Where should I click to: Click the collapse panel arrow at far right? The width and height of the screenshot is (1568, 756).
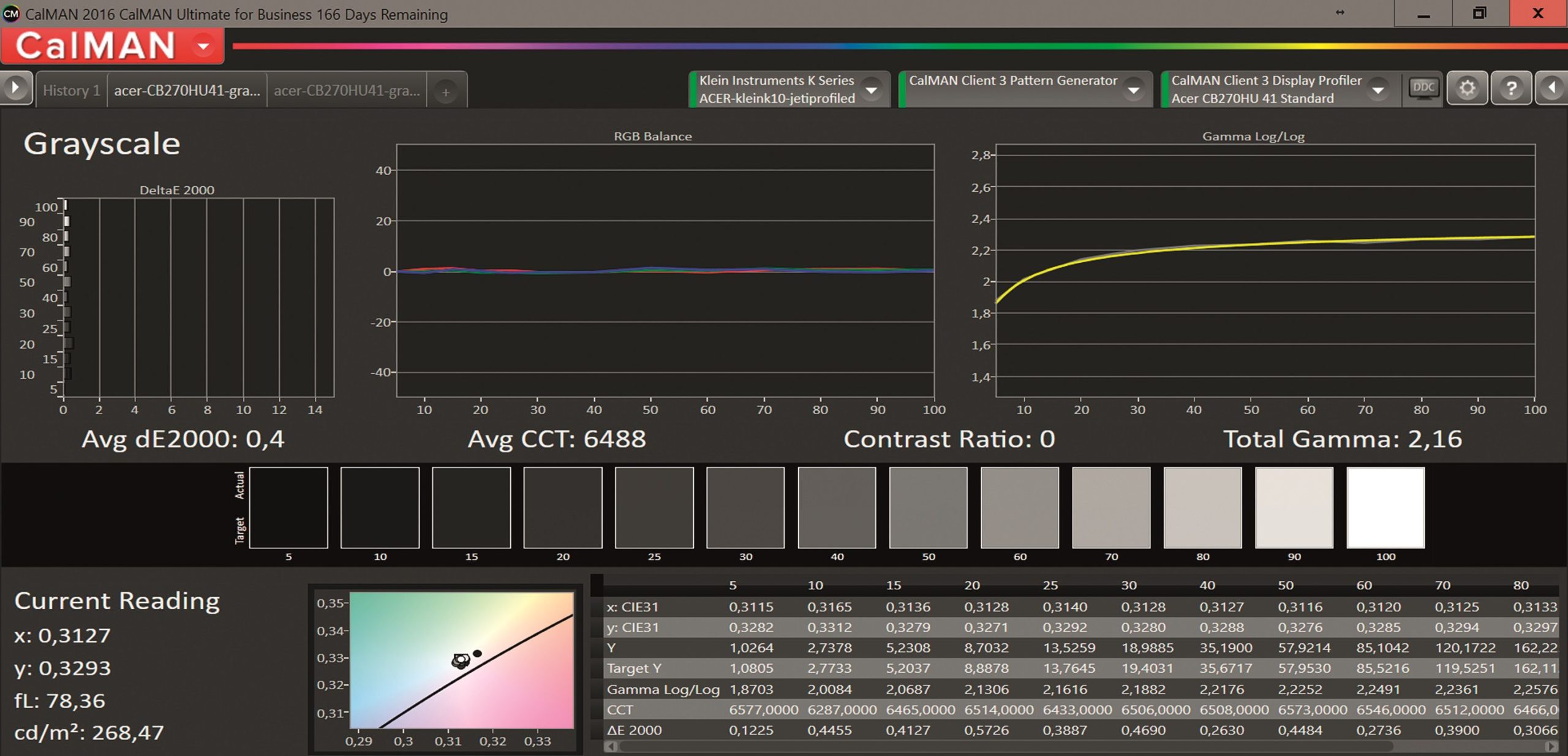click(1552, 89)
